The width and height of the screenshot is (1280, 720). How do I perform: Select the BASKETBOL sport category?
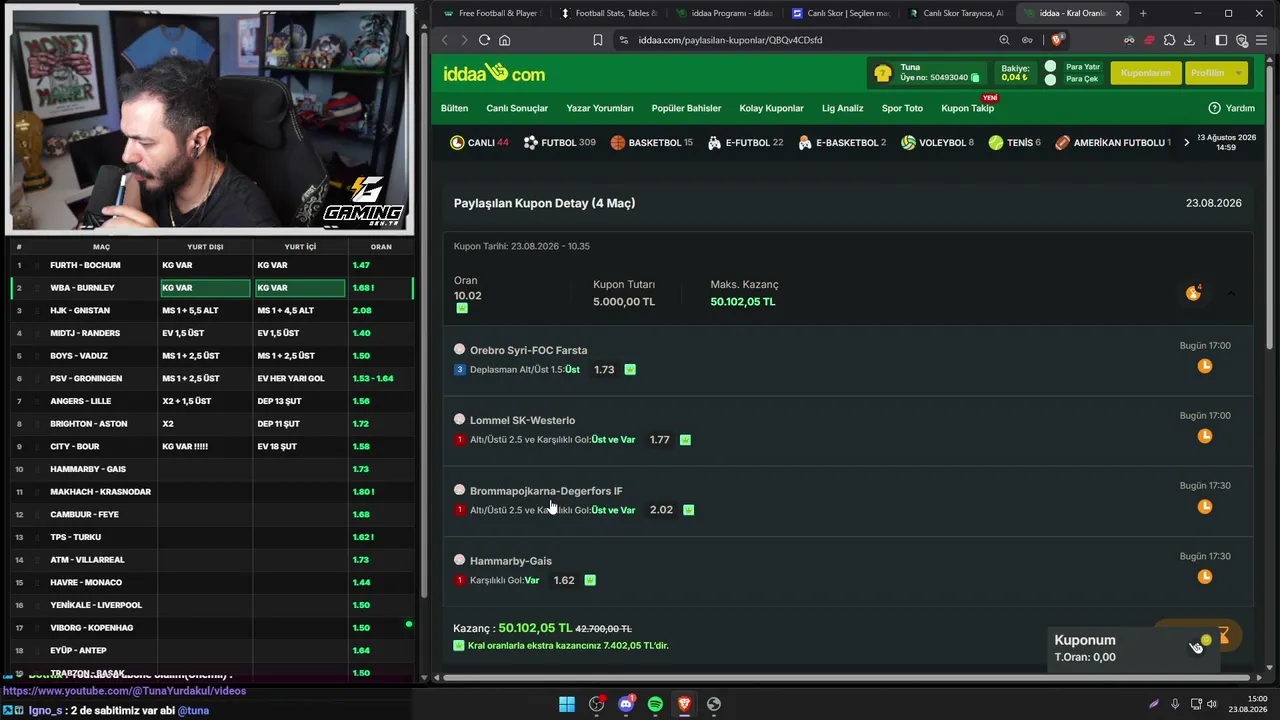click(651, 143)
